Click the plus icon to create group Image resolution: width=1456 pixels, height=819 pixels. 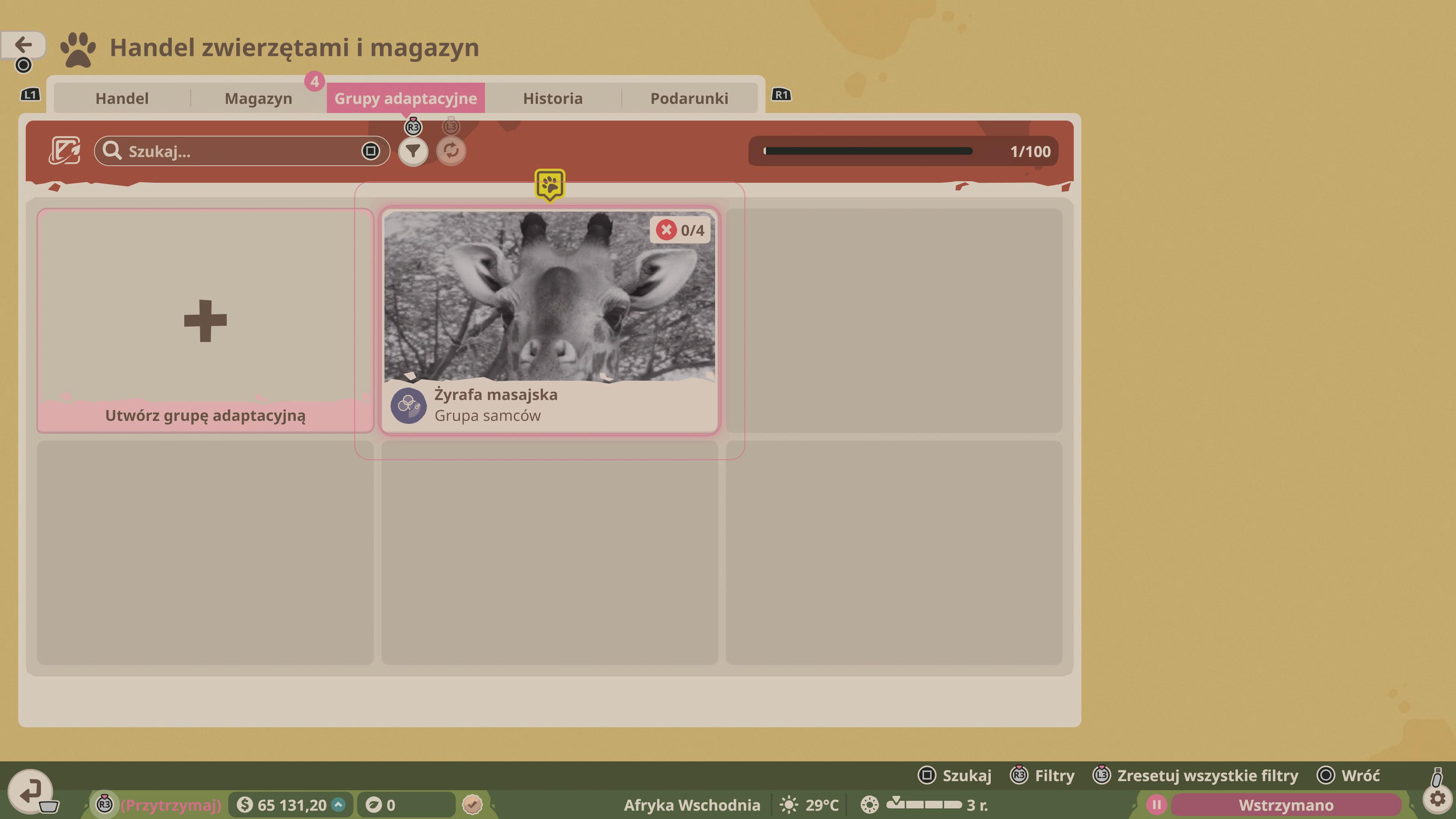205,320
